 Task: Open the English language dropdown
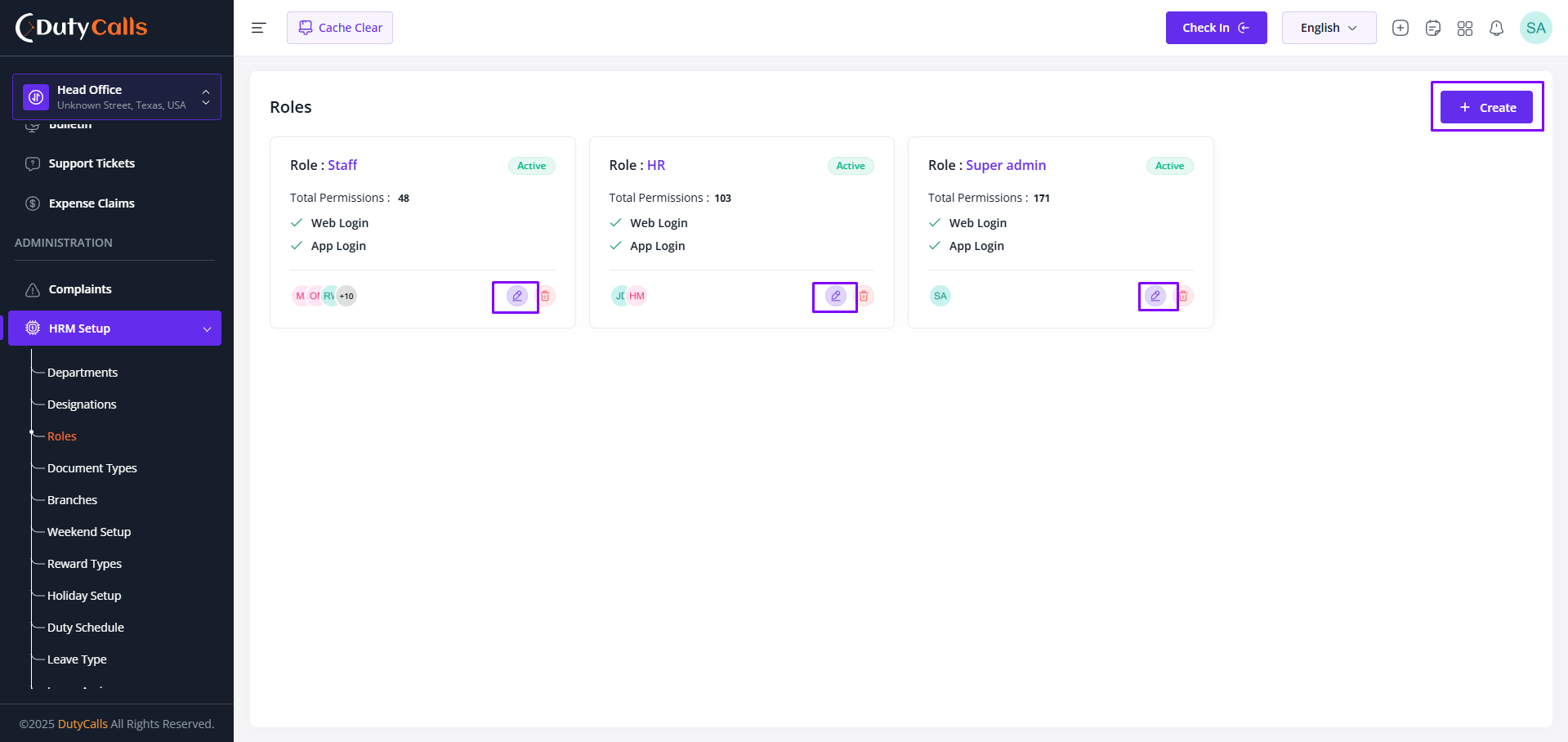1329,28
